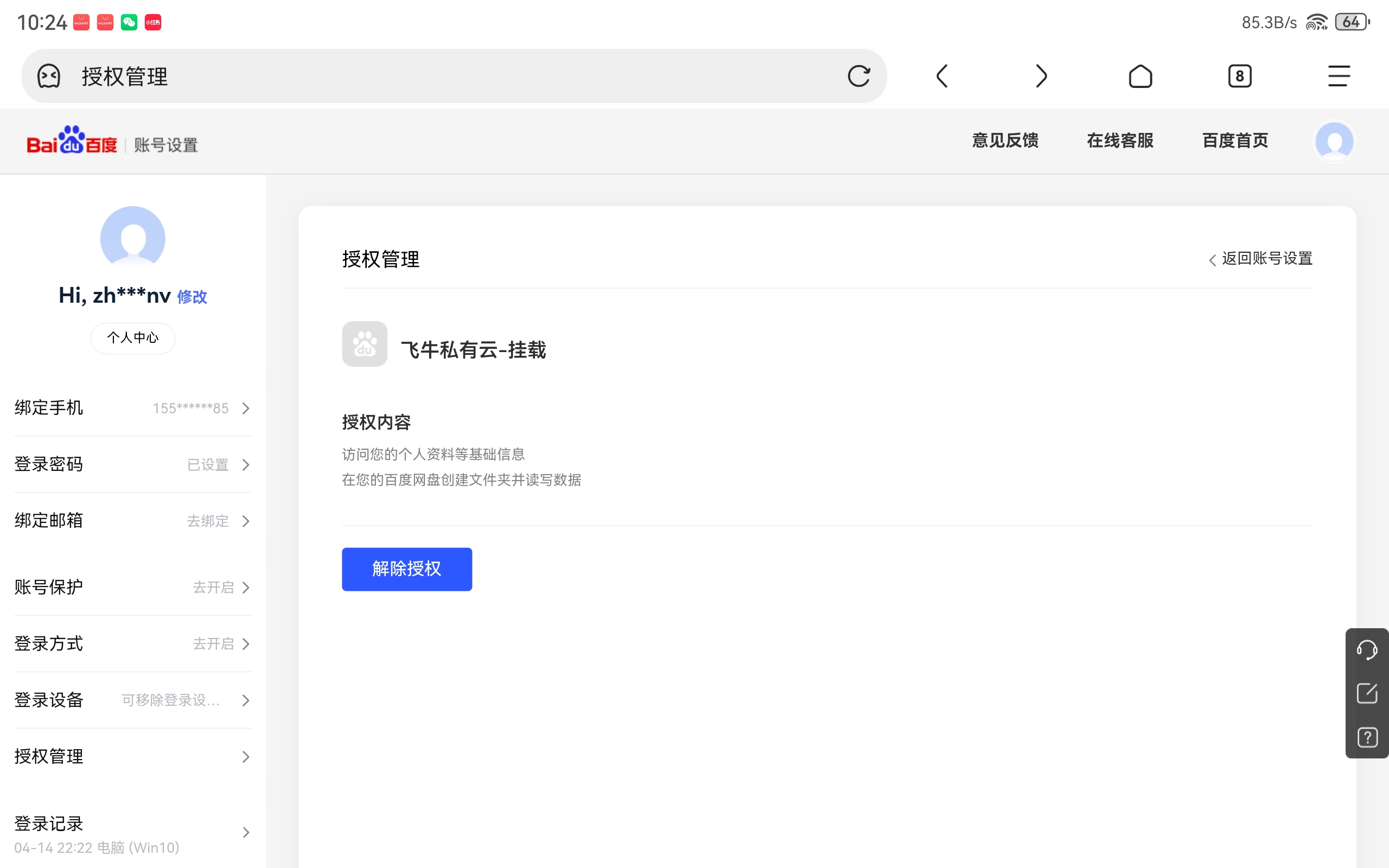Tap the Xiaohongshu notification icon in status bar
The height and width of the screenshot is (868, 1389).
[152, 22]
